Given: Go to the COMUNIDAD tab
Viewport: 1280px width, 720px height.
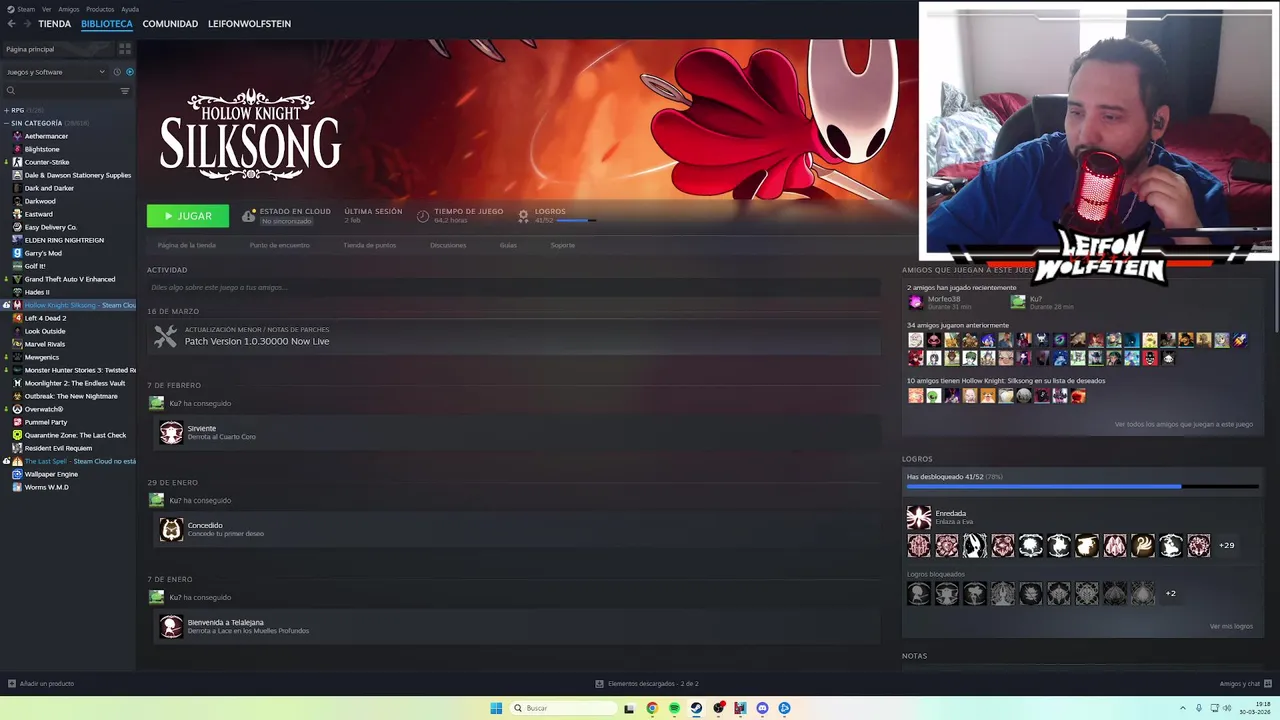Looking at the screenshot, I should click(x=170, y=23).
